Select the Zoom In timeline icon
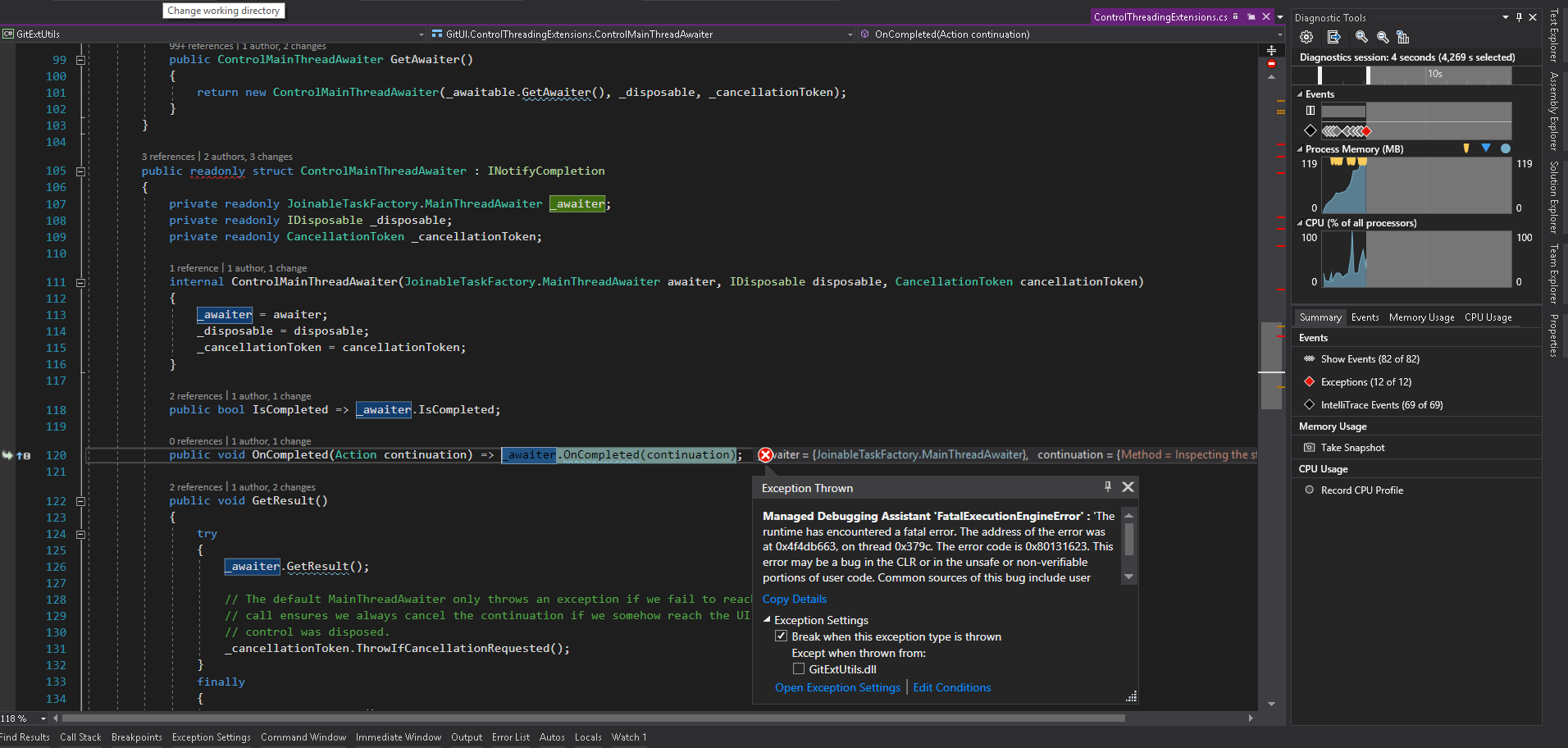 (x=1362, y=37)
